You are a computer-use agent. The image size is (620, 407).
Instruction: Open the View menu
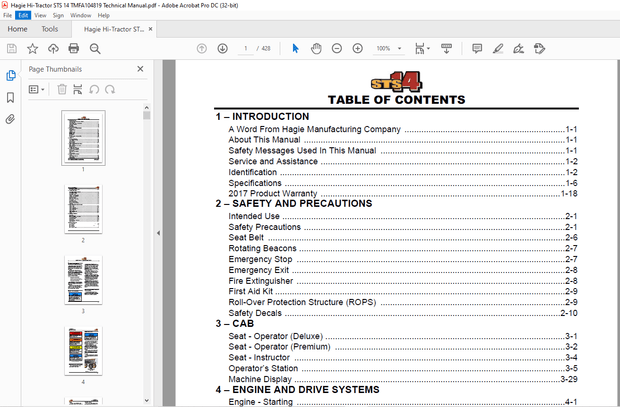(40, 15)
